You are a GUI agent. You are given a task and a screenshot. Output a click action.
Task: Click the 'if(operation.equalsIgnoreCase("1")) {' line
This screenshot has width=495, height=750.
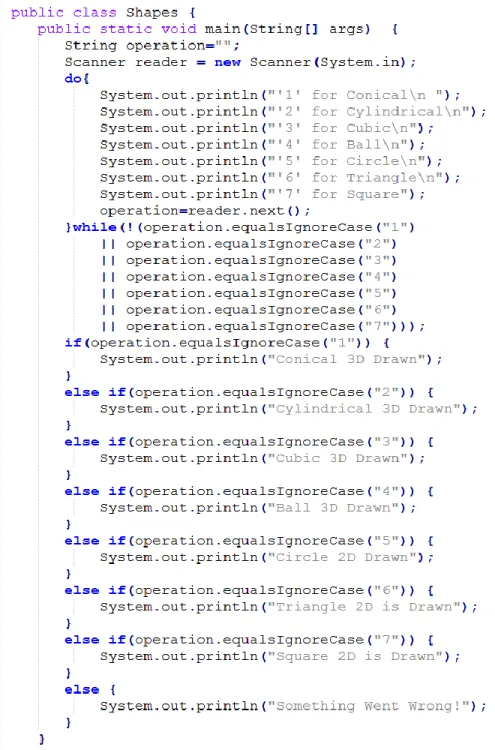pyautogui.click(x=227, y=343)
